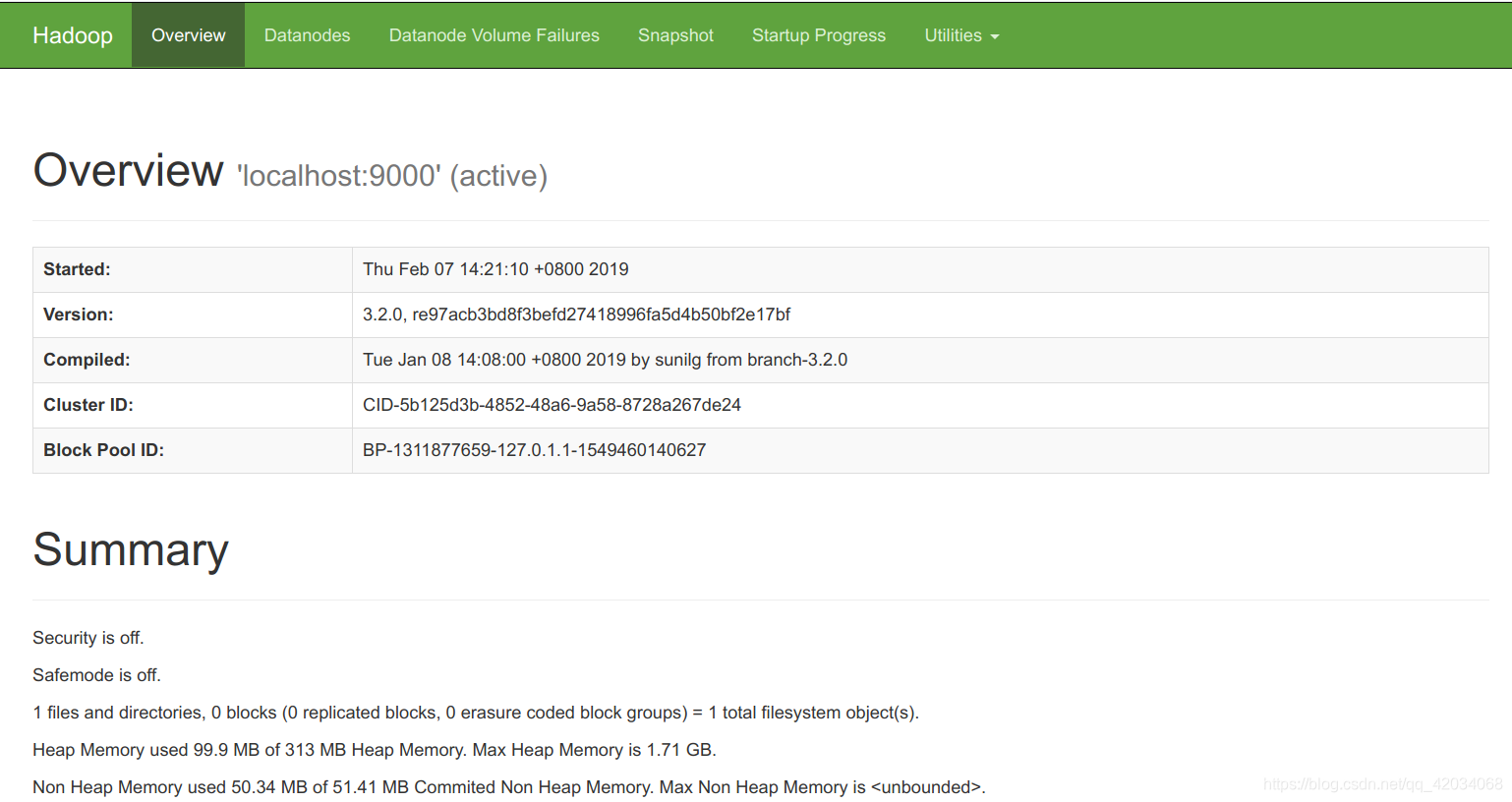This screenshot has height=802, width=1512.
Task: Select version string 3.2.0 with hash
Action: (576, 315)
